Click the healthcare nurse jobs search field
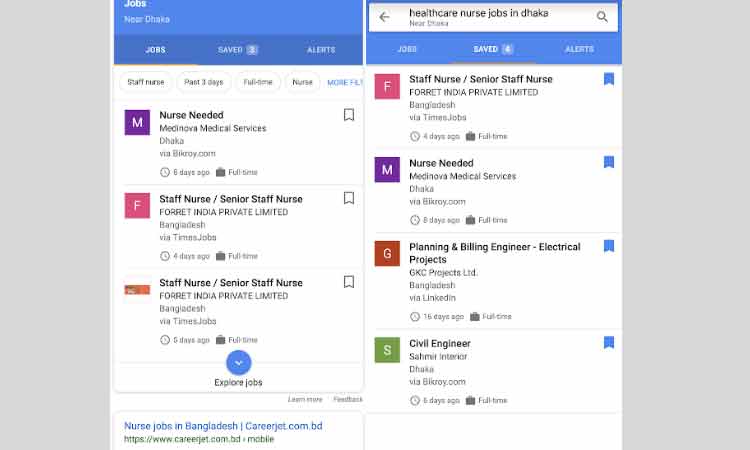750x450 pixels. pyautogui.click(x=493, y=17)
